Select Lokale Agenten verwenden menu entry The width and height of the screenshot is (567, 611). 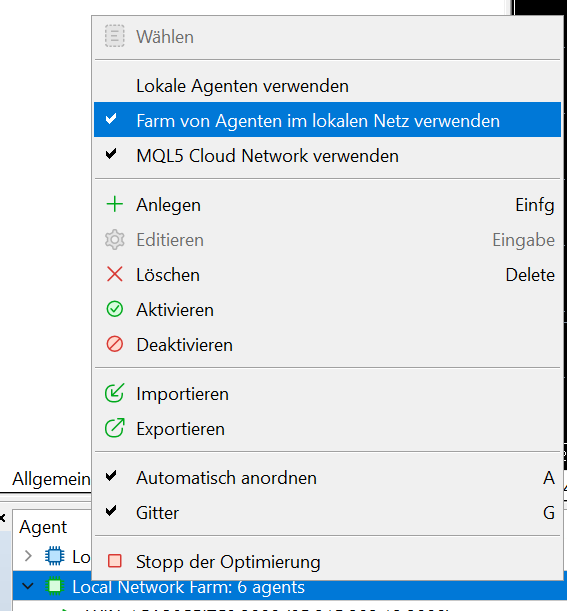coord(327,85)
